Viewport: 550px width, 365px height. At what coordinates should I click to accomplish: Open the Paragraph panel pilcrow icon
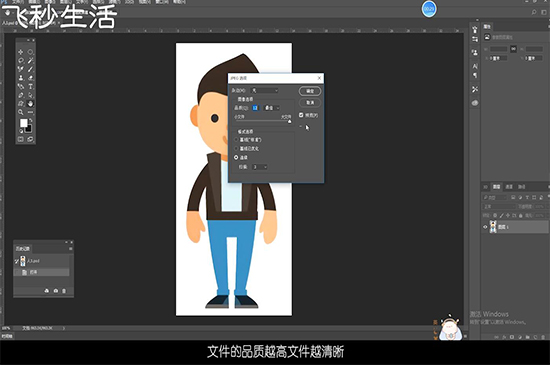(475, 75)
